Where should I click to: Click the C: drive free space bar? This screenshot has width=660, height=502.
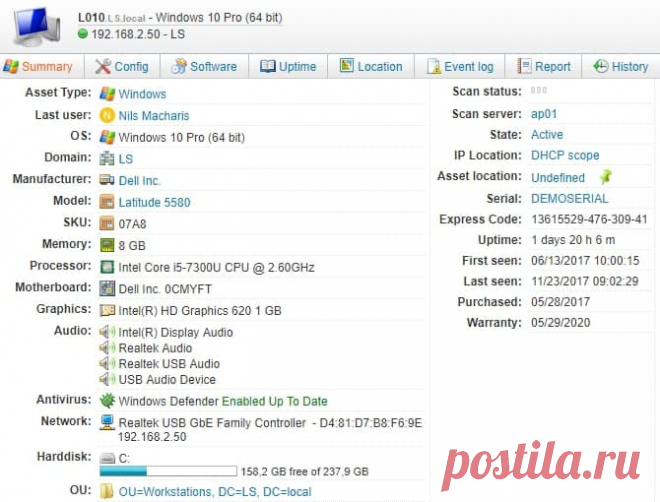pos(168,471)
